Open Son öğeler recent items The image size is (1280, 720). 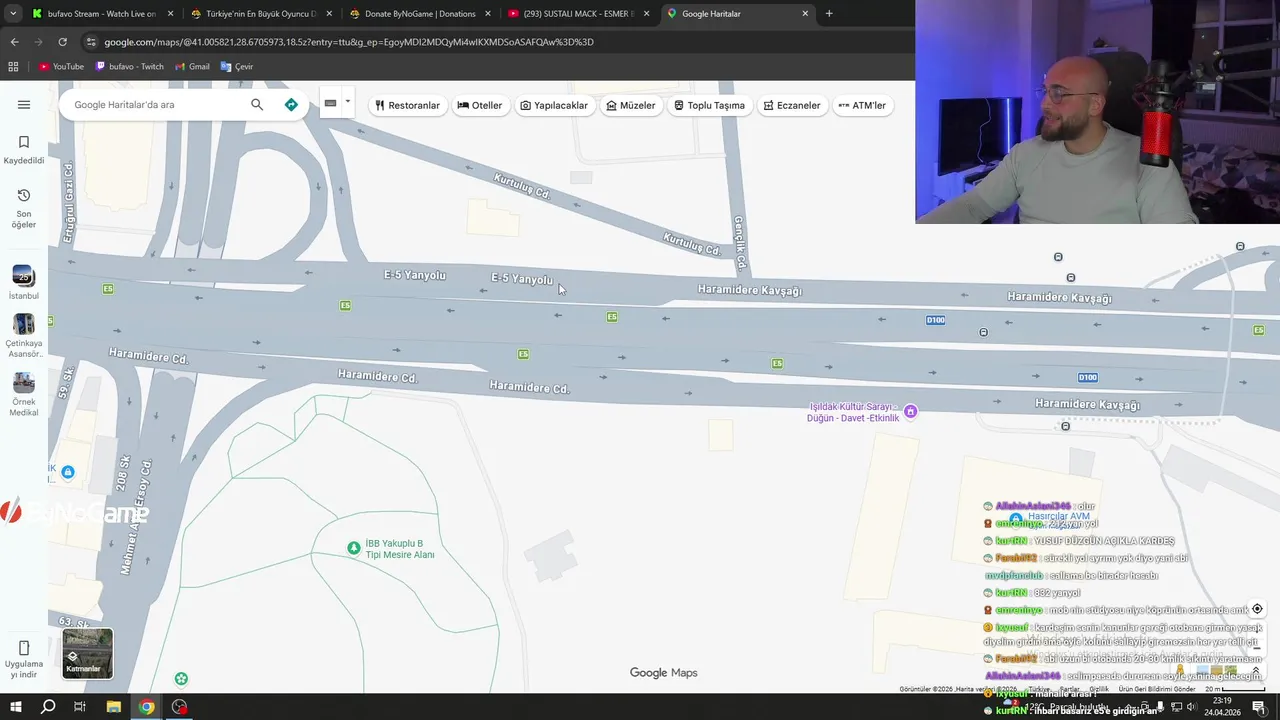coord(24,208)
